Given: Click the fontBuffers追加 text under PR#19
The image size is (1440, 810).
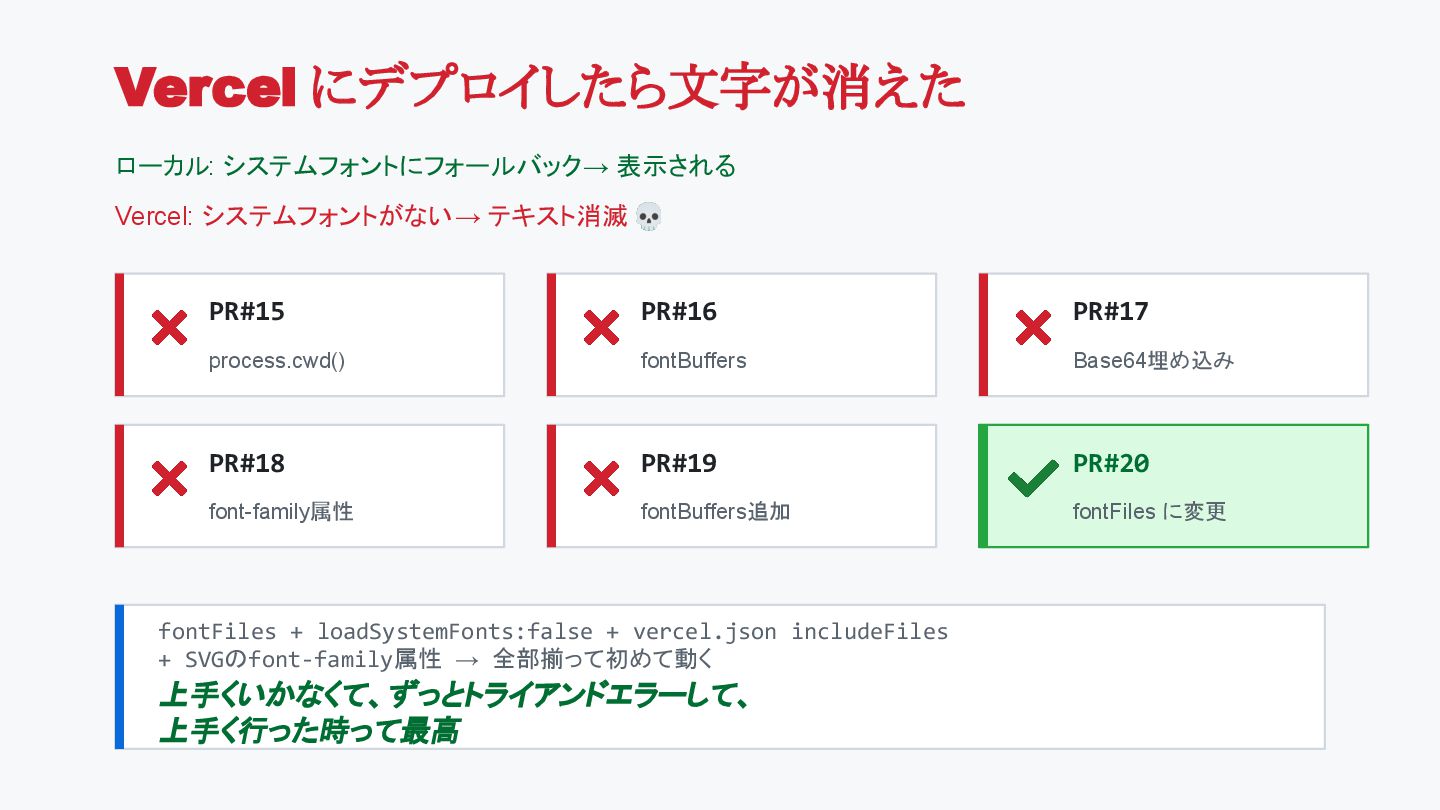Looking at the screenshot, I should pos(715,512).
